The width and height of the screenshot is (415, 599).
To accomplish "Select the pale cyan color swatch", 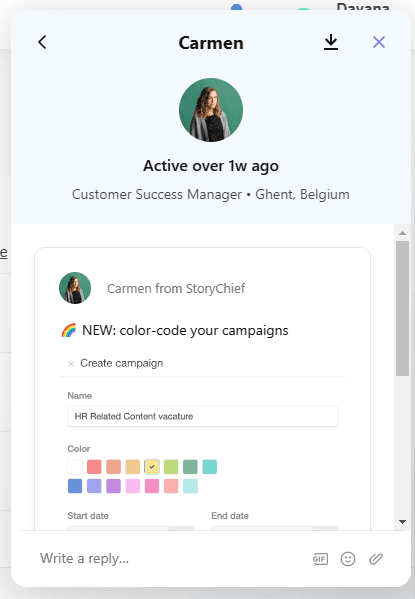I will pos(190,486).
